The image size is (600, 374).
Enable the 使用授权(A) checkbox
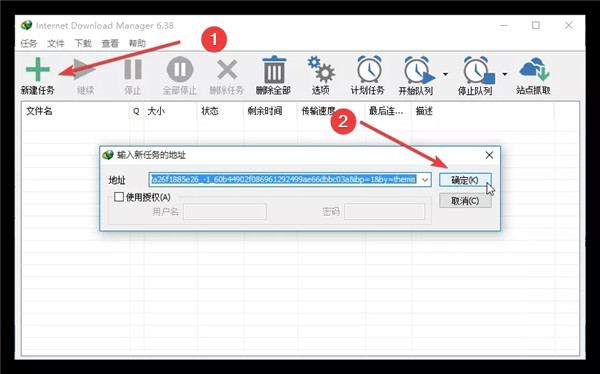pos(119,197)
